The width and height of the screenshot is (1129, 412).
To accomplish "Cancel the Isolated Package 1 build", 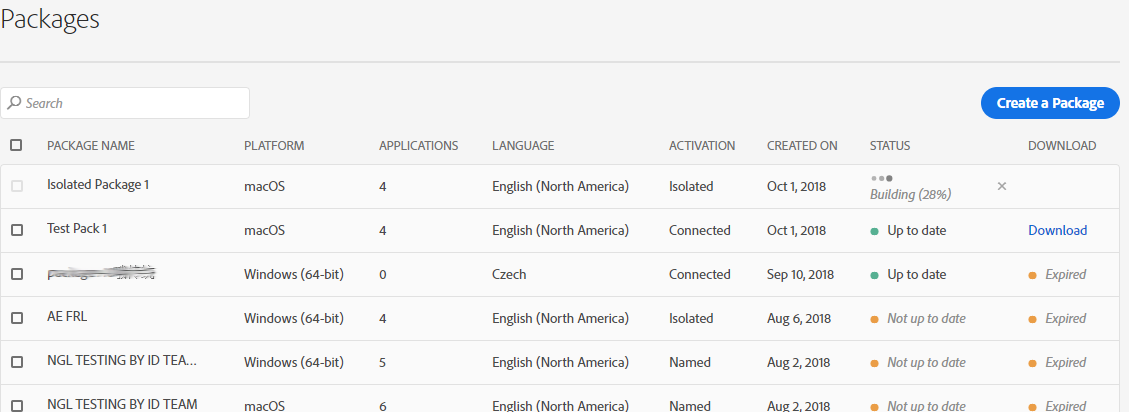I will [x=1002, y=186].
